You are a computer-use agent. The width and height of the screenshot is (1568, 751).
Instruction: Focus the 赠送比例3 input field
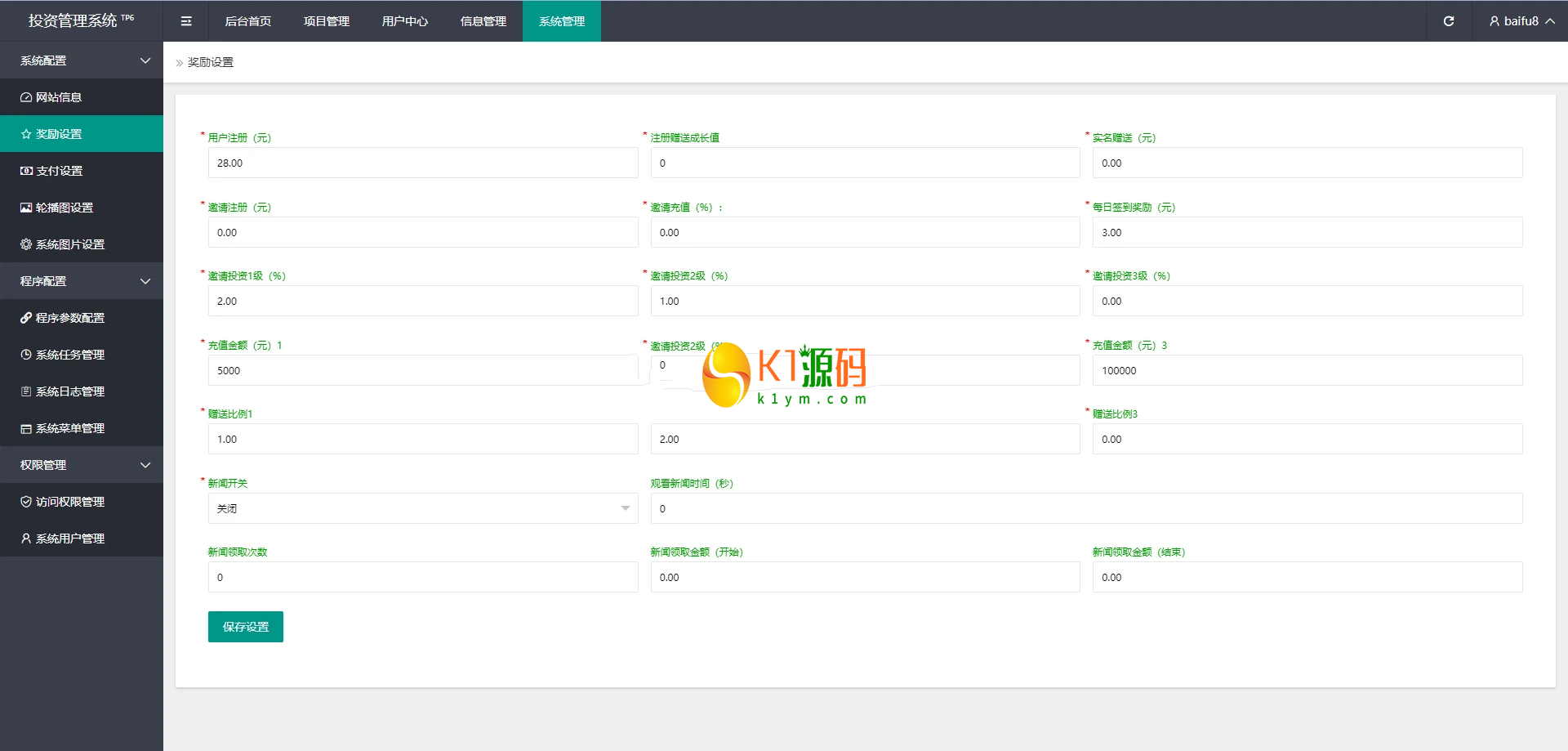tap(1307, 439)
